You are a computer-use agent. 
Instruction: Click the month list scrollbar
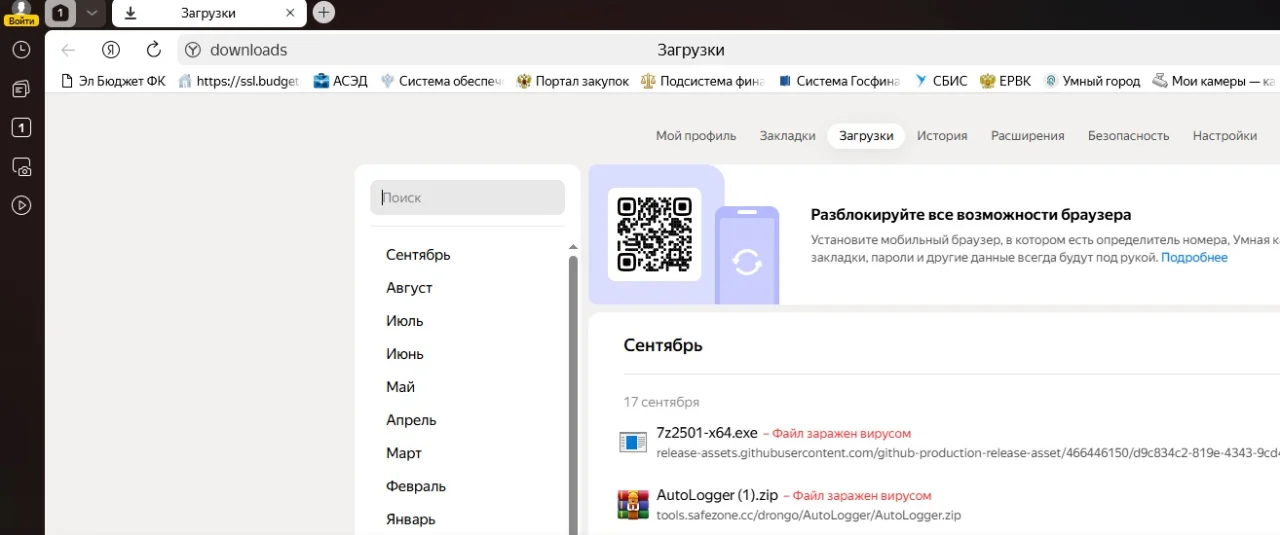pyautogui.click(x=573, y=390)
